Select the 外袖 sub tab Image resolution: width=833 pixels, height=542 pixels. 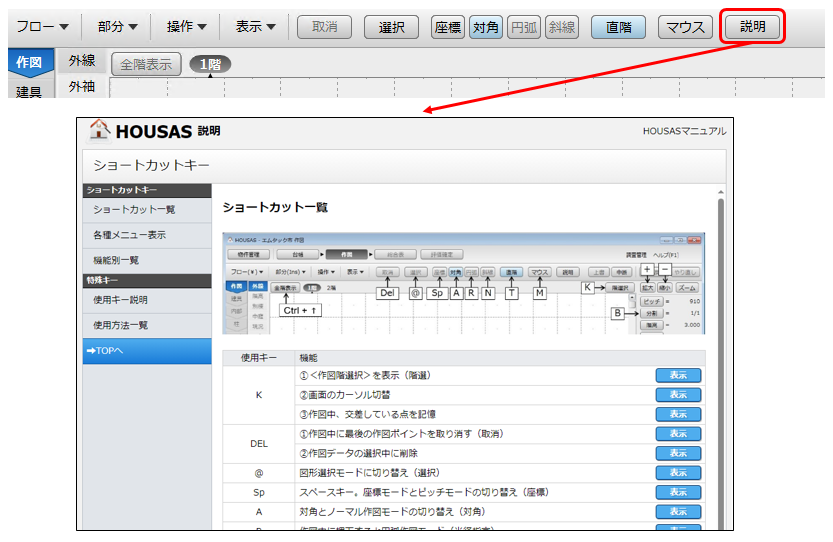click(x=82, y=86)
